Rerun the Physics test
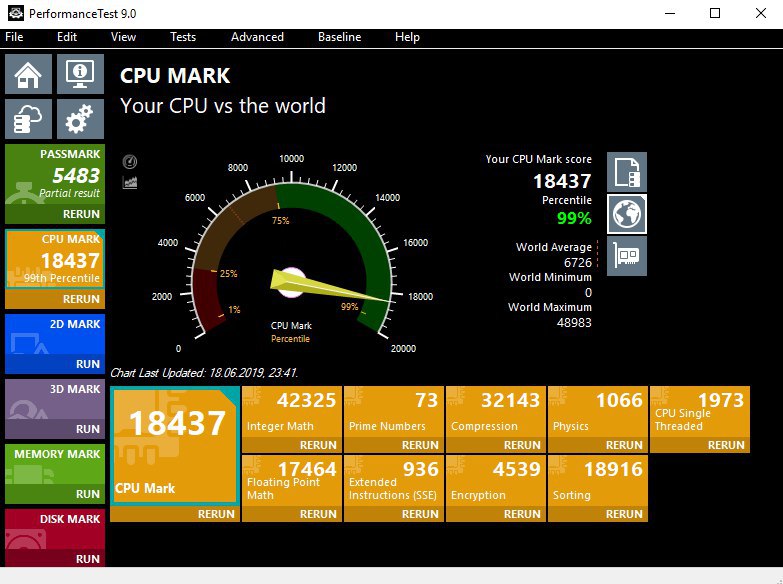 pos(598,445)
